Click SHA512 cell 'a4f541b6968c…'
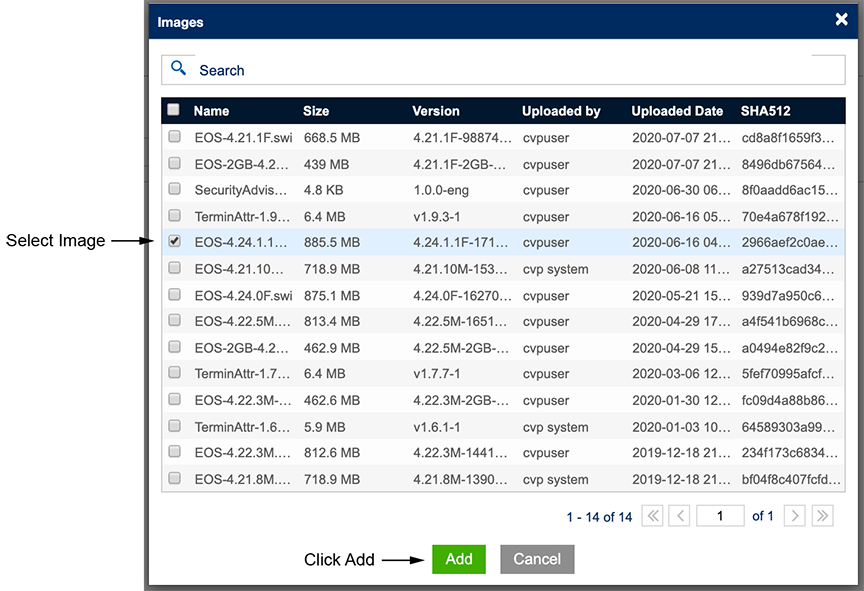The image size is (864, 591). (x=789, y=321)
